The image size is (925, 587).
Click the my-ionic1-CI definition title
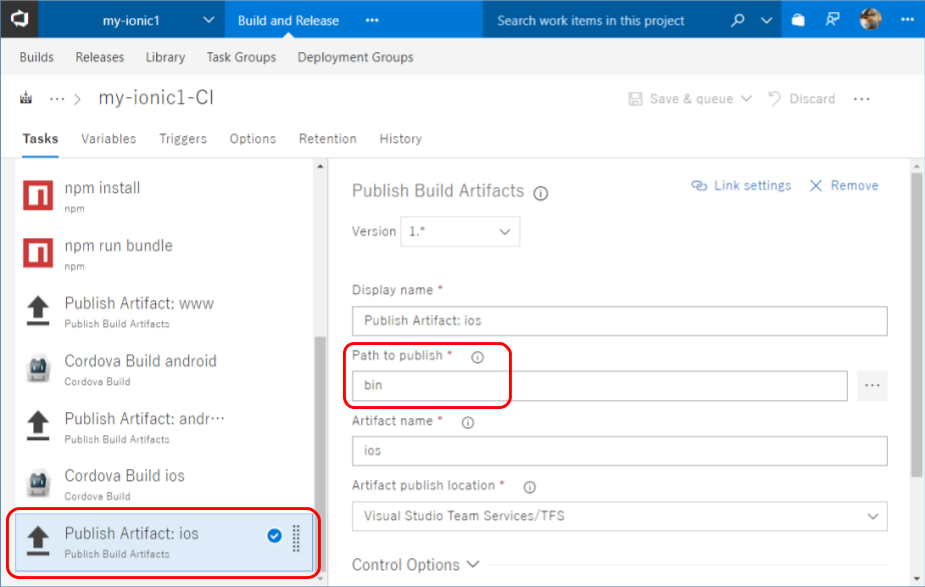point(156,97)
